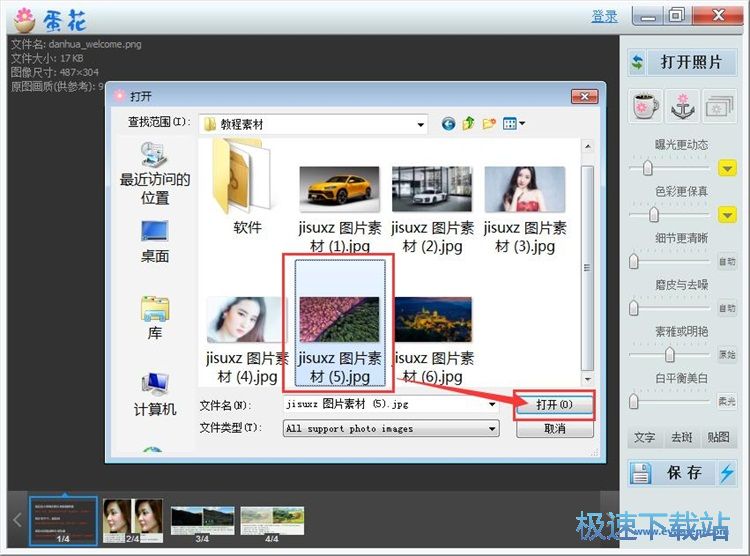Screen dimensions: 750x556
Task: Select 桌面 in the places sidebar
Action: click(x=155, y=240)
